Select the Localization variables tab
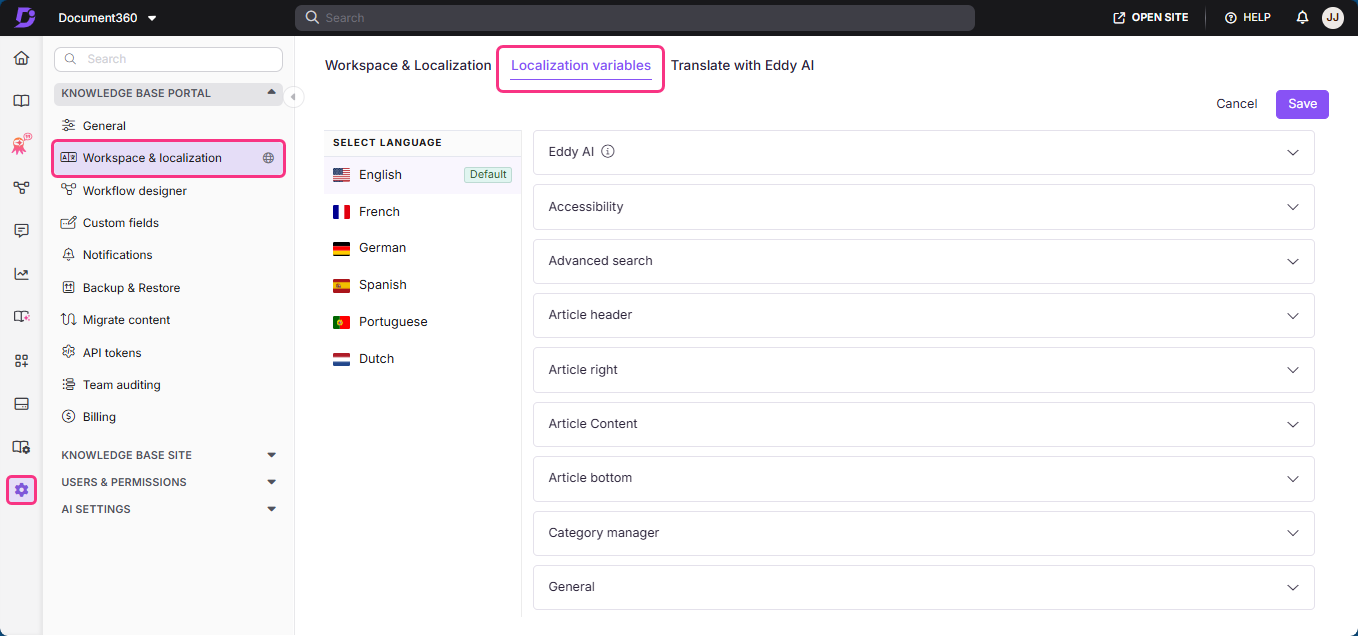Screen dimensions: 1358x636 [581, 66]
